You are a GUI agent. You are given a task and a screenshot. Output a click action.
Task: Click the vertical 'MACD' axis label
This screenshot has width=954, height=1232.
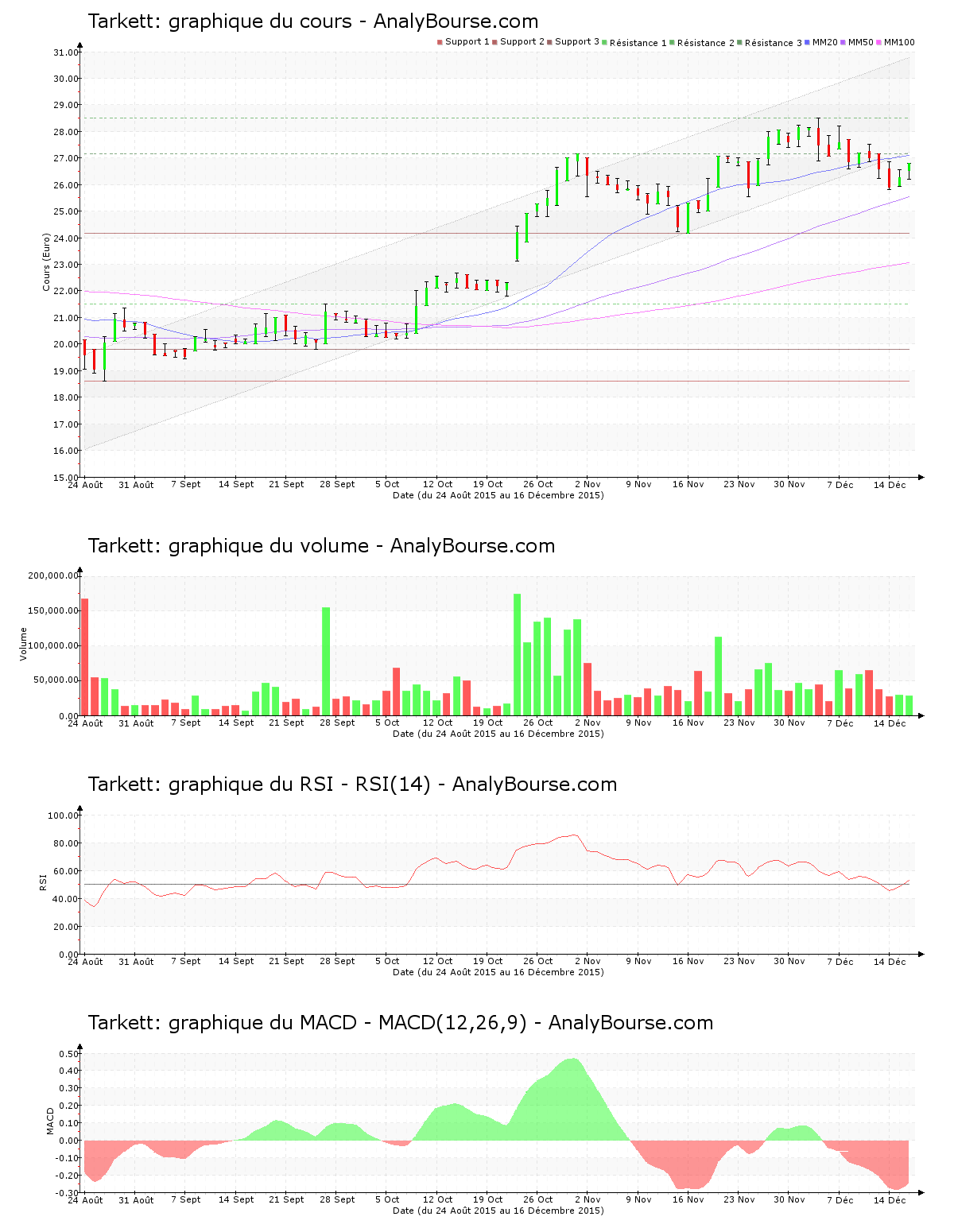pos(50,1121)
